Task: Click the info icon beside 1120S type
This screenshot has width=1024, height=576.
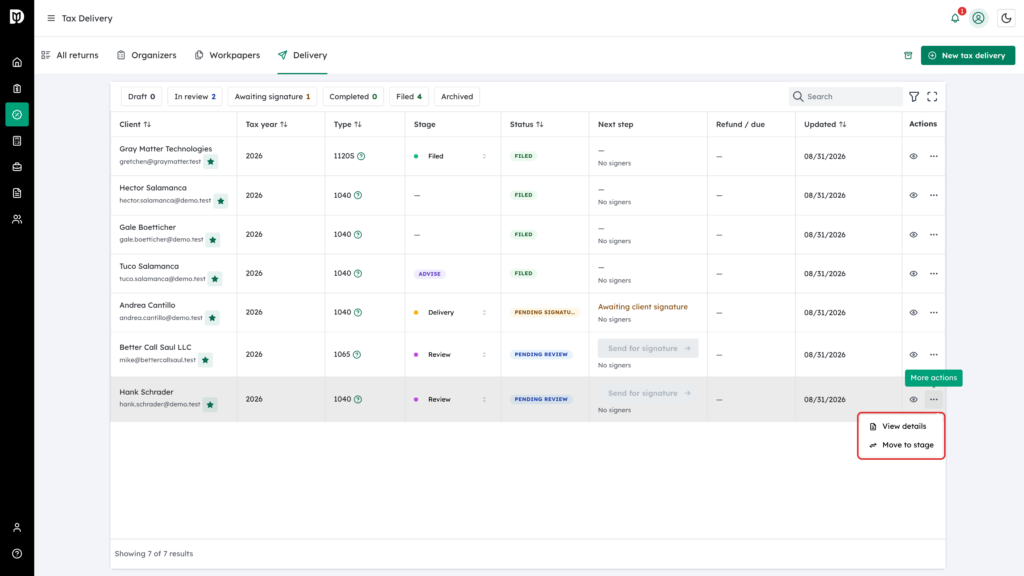Action: 361,156
